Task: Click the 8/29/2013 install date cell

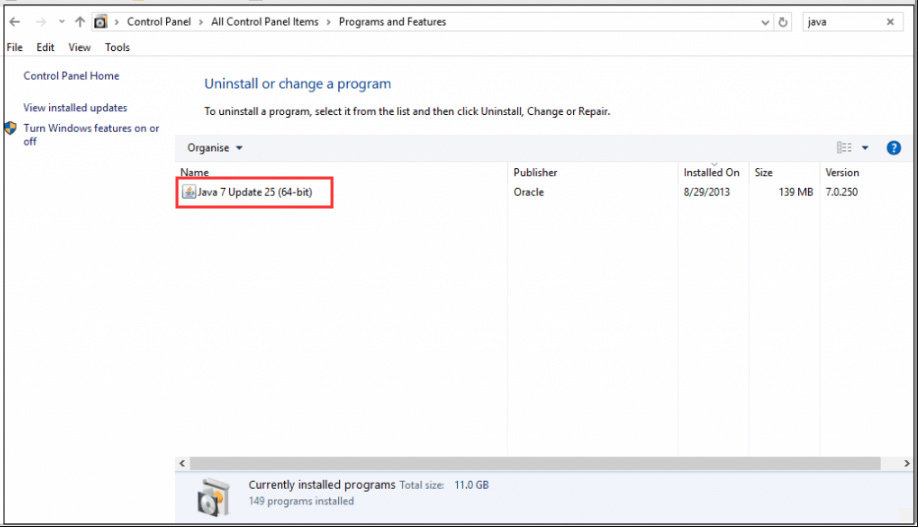Action: 707,192
